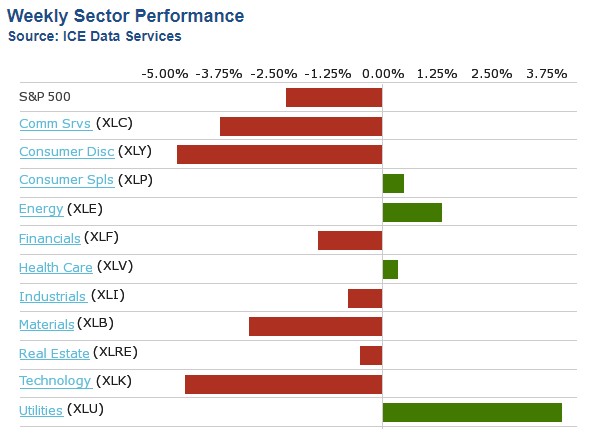Open the Industrials sector link

(x=54, y=296)
